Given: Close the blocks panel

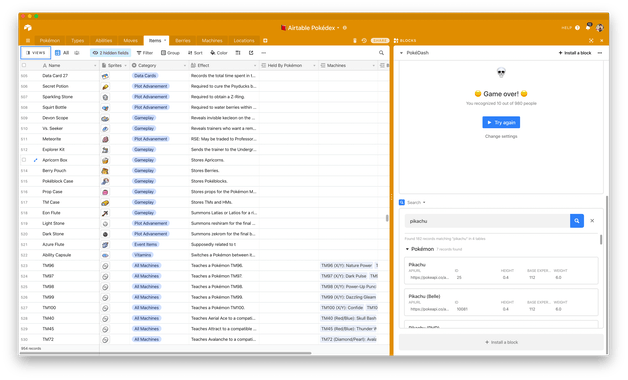Looking at the screenshot, I should coord(601,40).
